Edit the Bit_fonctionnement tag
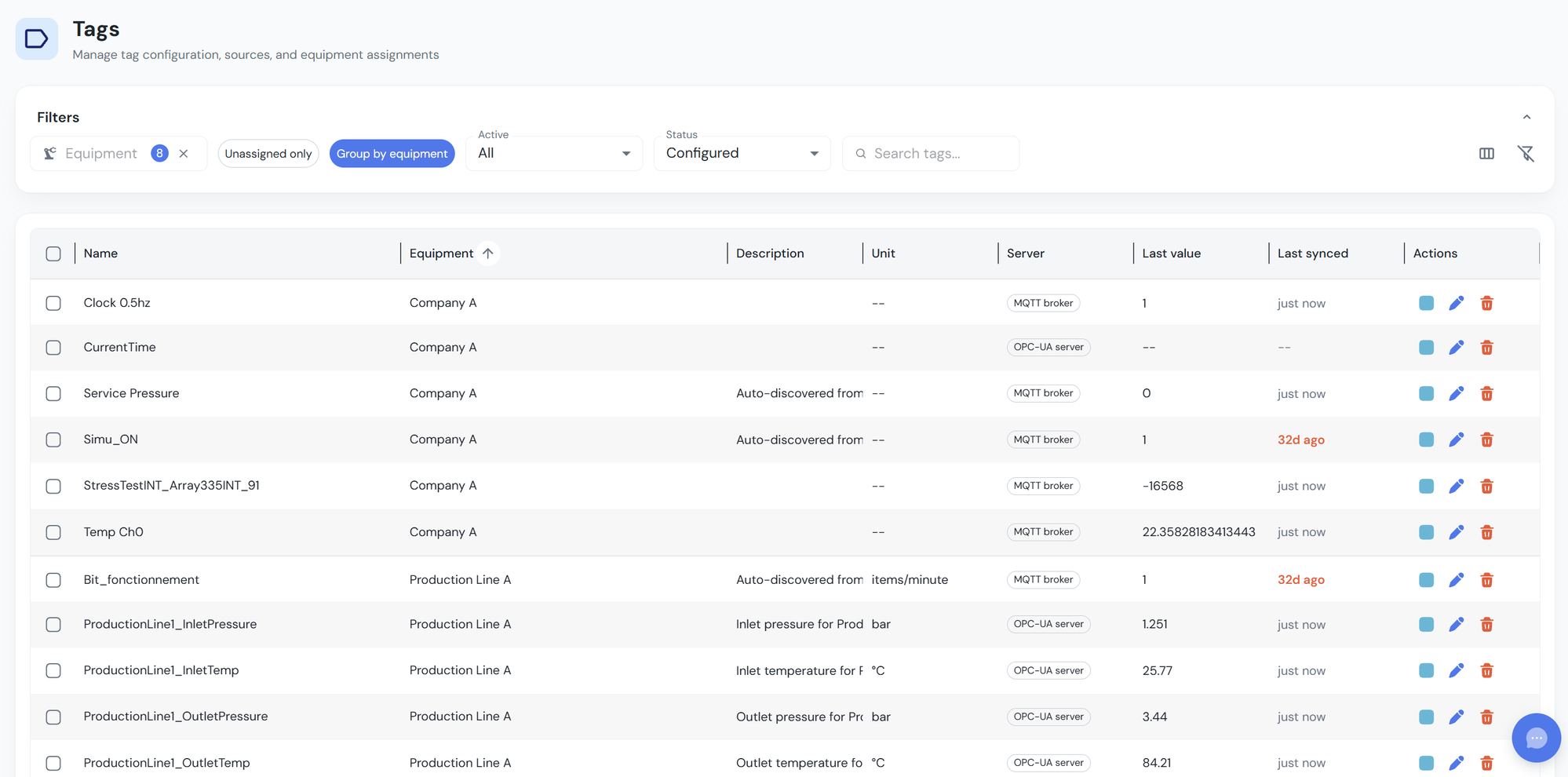Image resolution: width=1568 pixels, height=777 pixels. point(1457,580)
